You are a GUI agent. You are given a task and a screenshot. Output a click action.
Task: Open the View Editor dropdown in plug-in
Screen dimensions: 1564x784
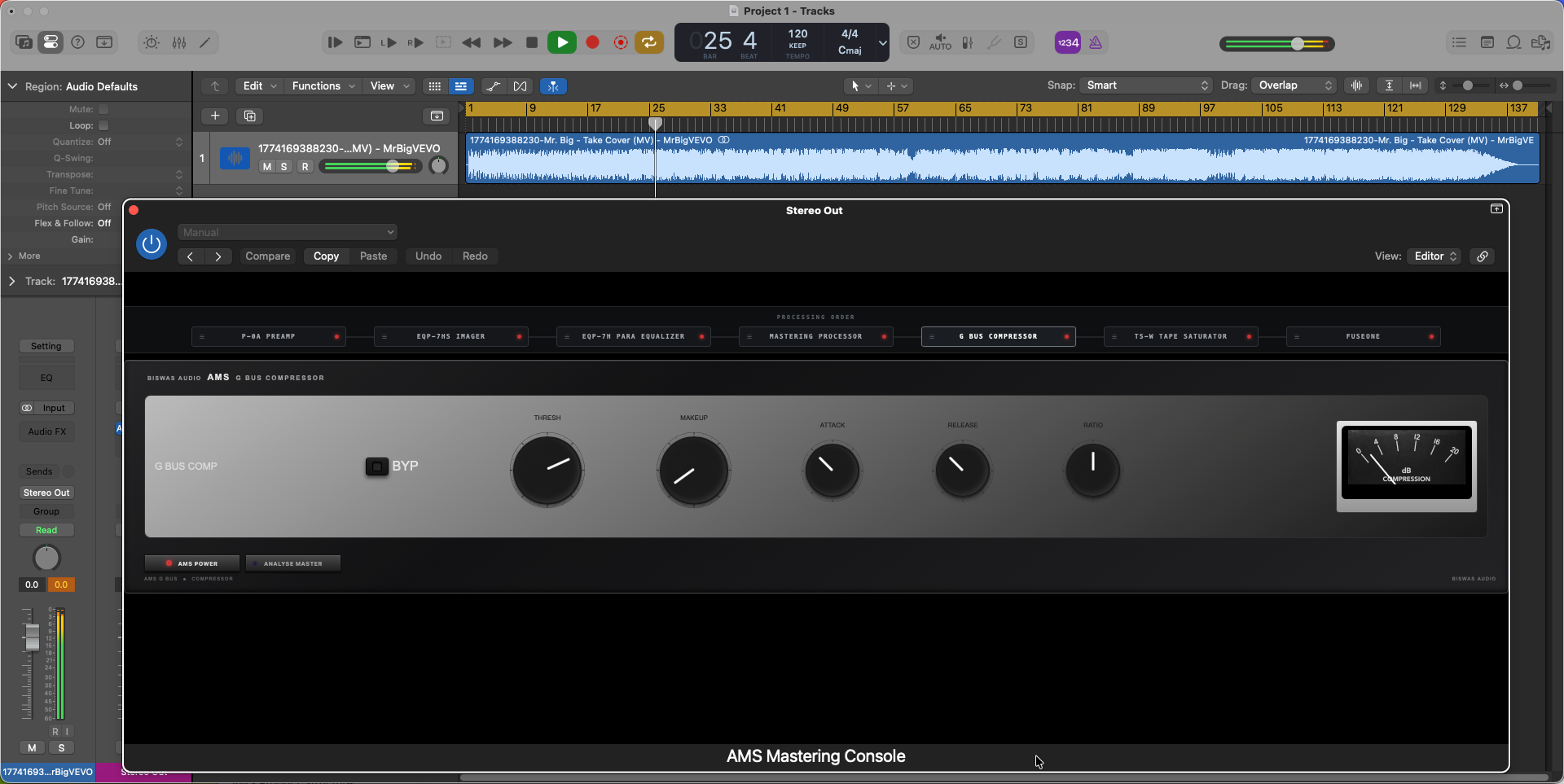(x=1435, y=256)
